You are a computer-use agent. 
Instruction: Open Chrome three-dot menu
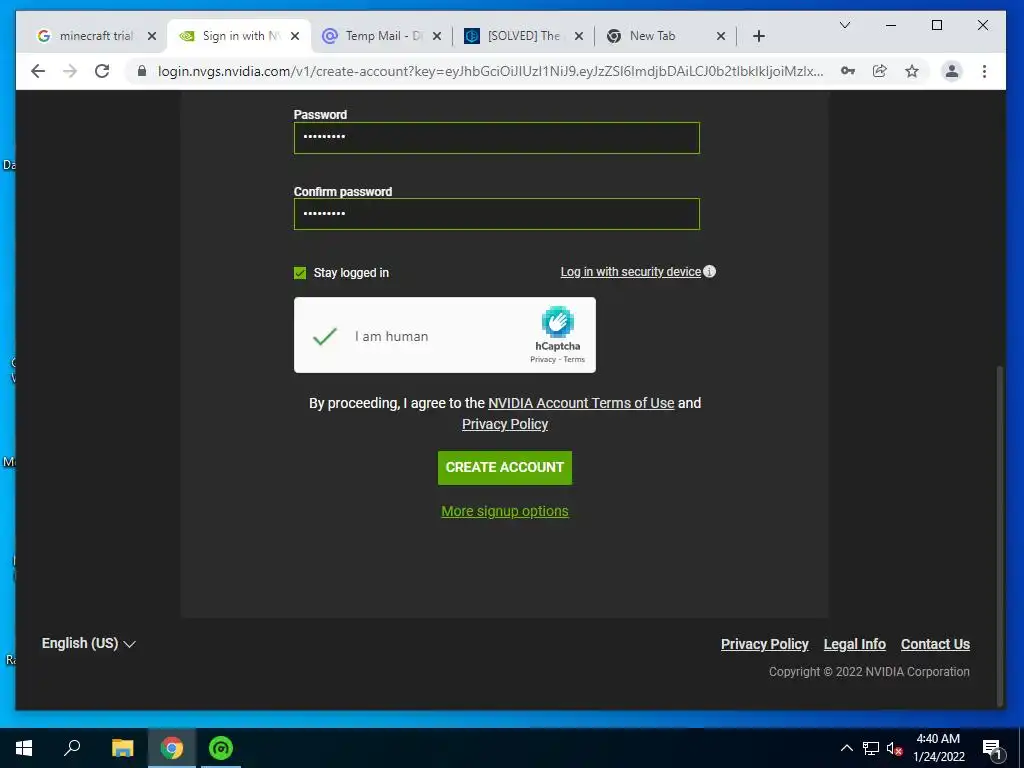point(984,71)
